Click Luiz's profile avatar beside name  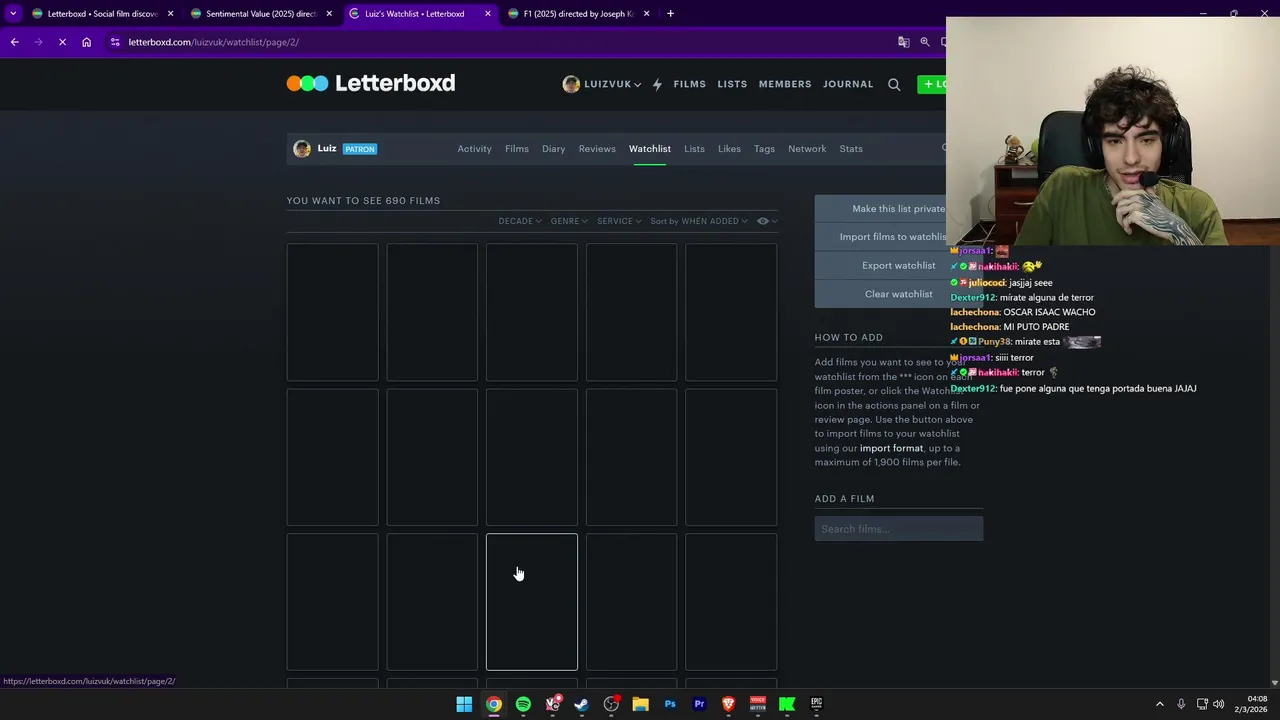point(302,149)
